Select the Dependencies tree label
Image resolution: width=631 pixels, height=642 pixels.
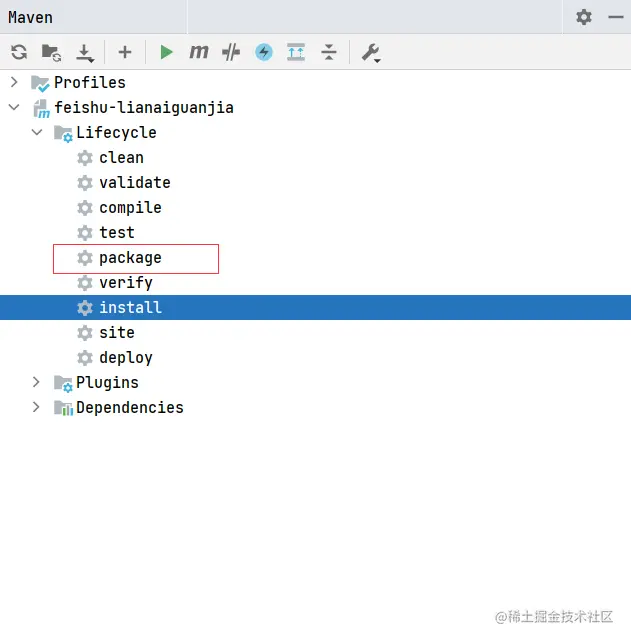[x=130, y=407]
